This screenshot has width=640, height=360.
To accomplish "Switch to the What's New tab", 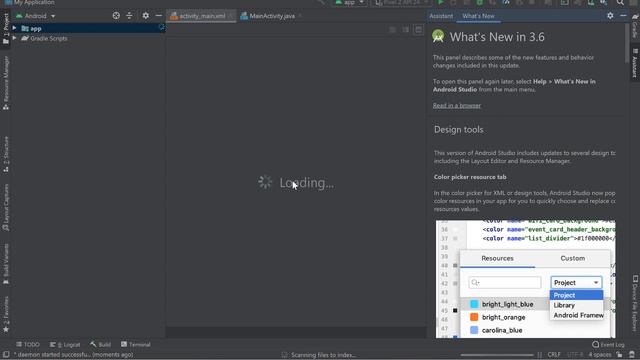I will 478,16.
